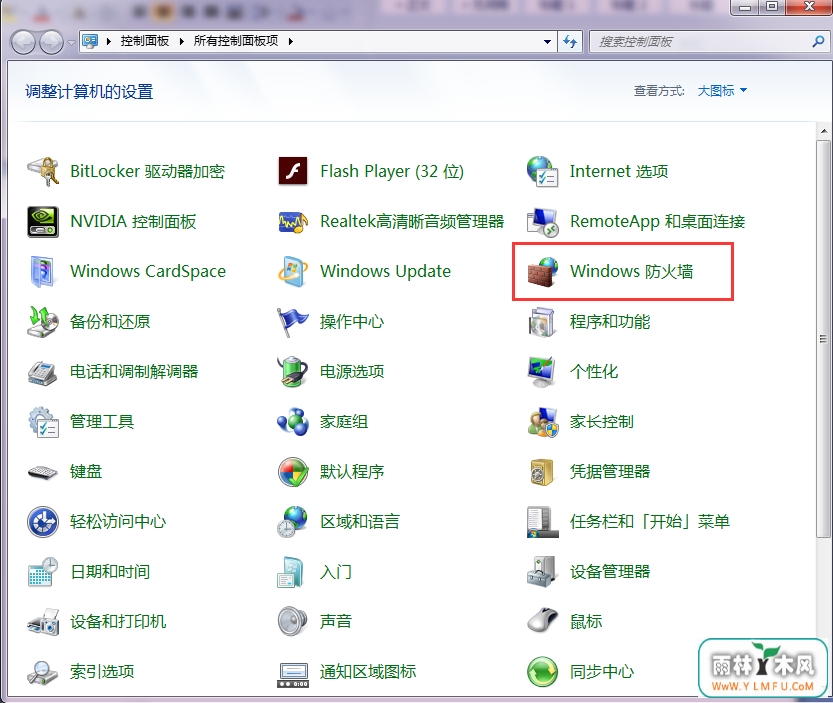
Task: Open the 鼠标 mouse icon
Action: (x=542, y=621)
